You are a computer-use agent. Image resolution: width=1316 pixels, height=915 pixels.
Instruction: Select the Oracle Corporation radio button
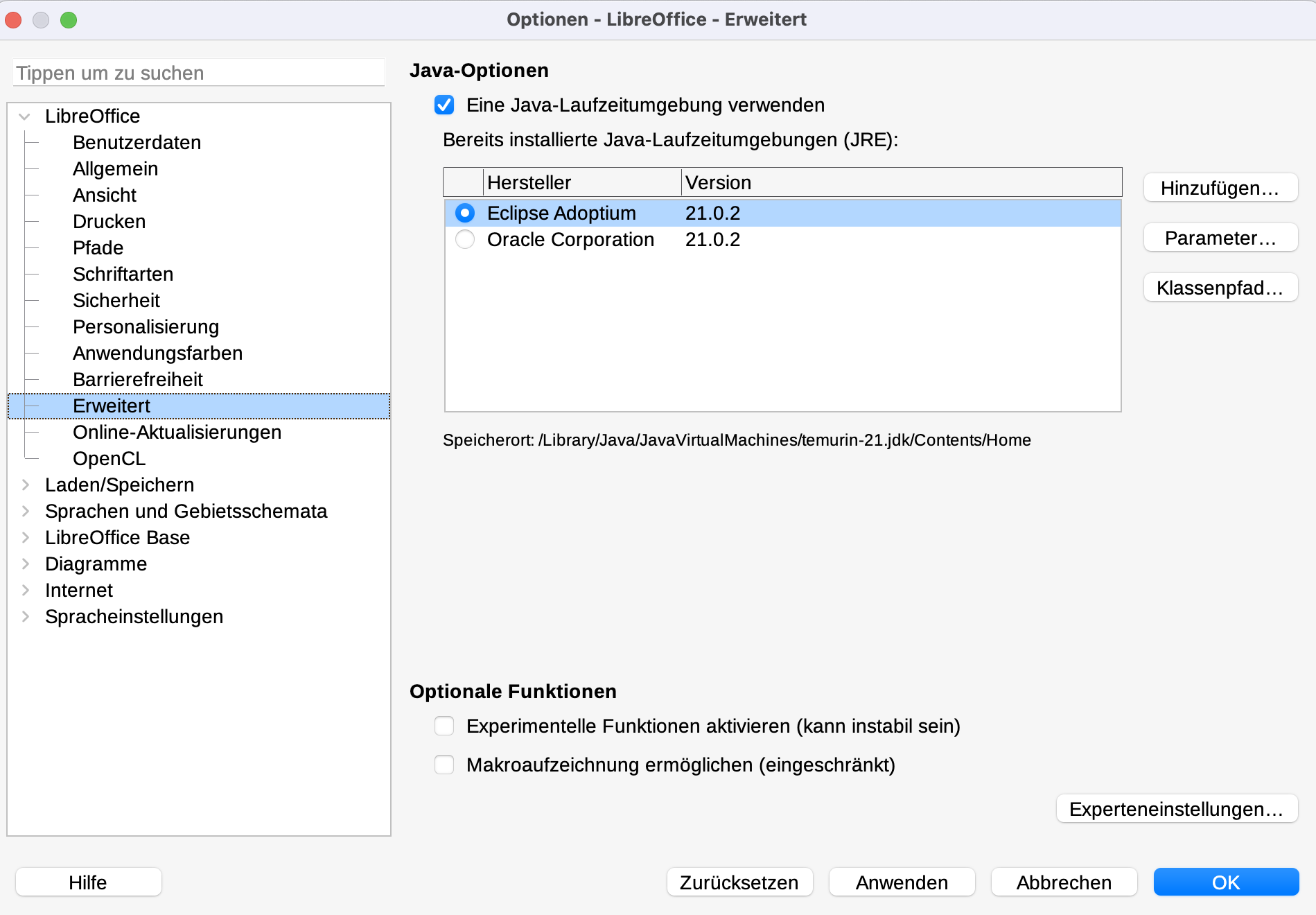(465, 240)
